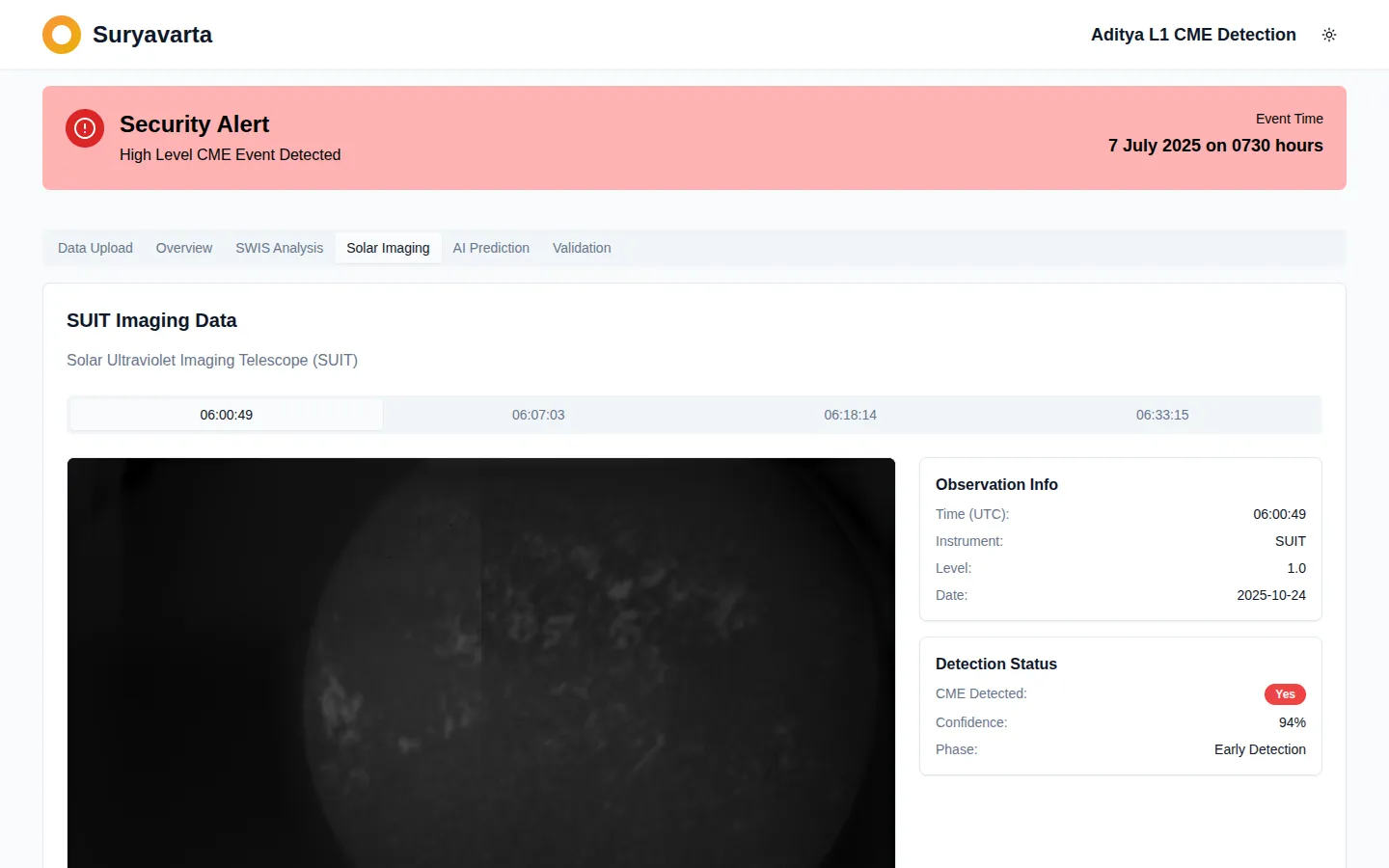Show the 06:18:14 image frame

851,415
